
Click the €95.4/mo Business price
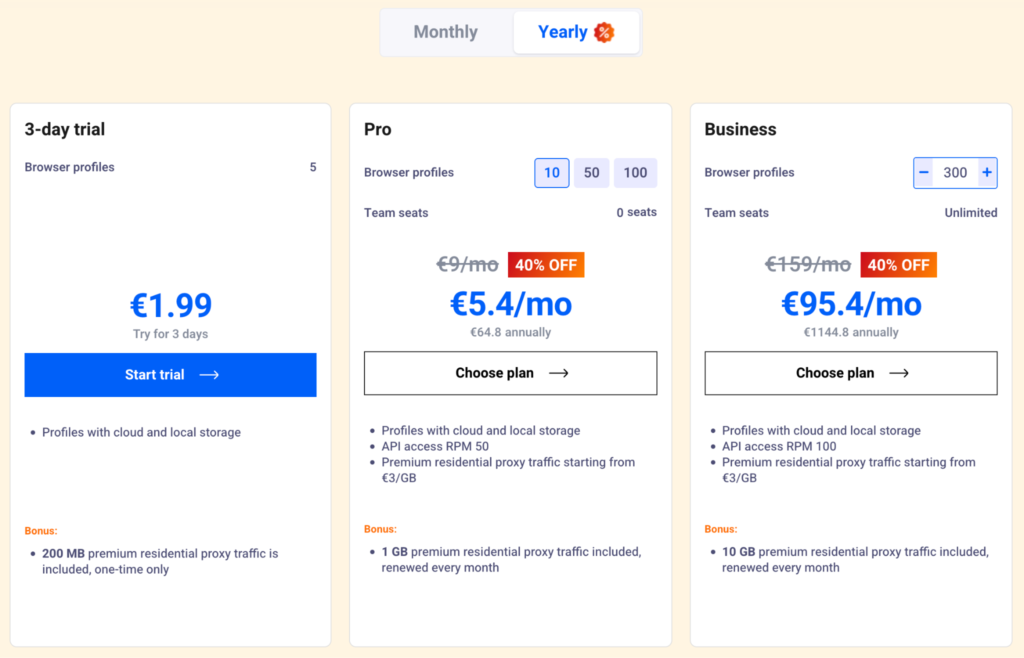pyautogui.click(x=851, y=303)
